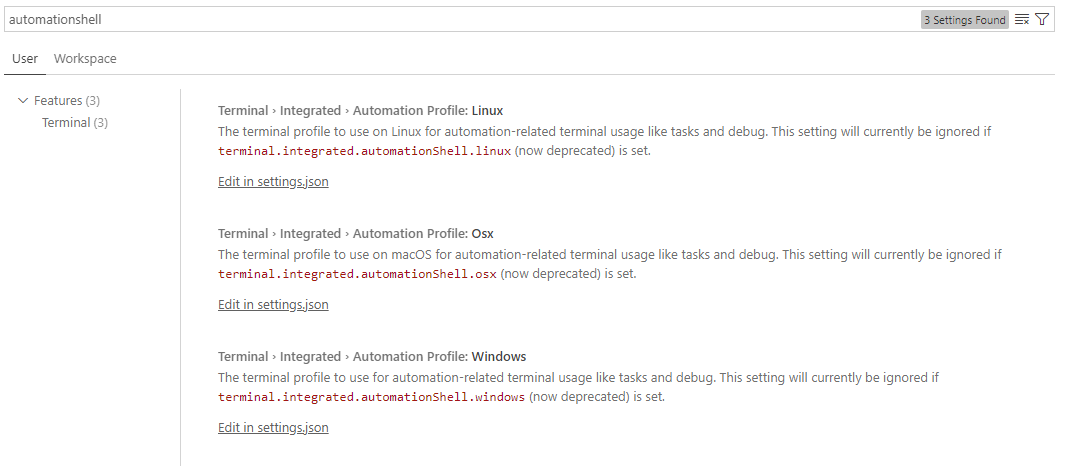Click terminal.integrated.automationShell.osx setting link
1067x466 pixels.
click(x=357, y=274)
